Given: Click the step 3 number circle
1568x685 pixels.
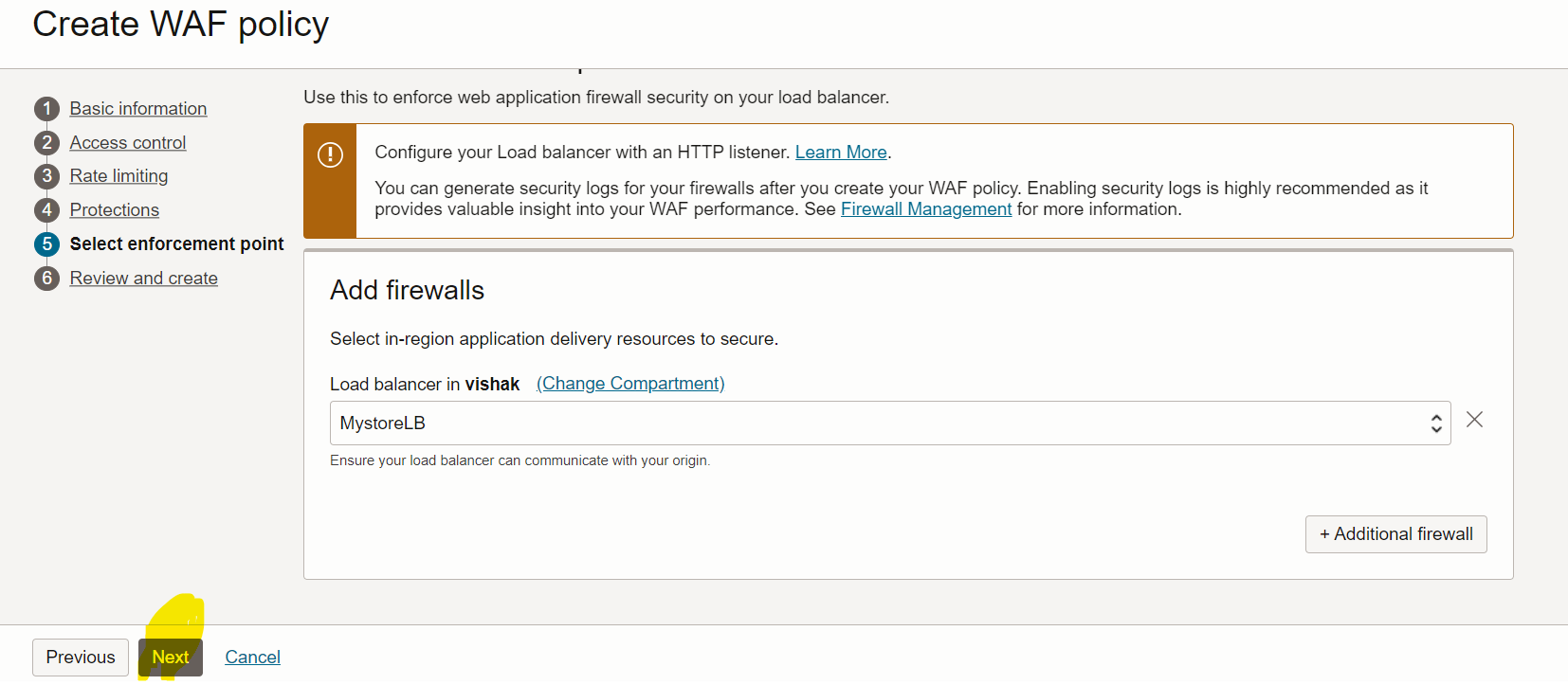Looking at the screenshot, I should (46, 176).
